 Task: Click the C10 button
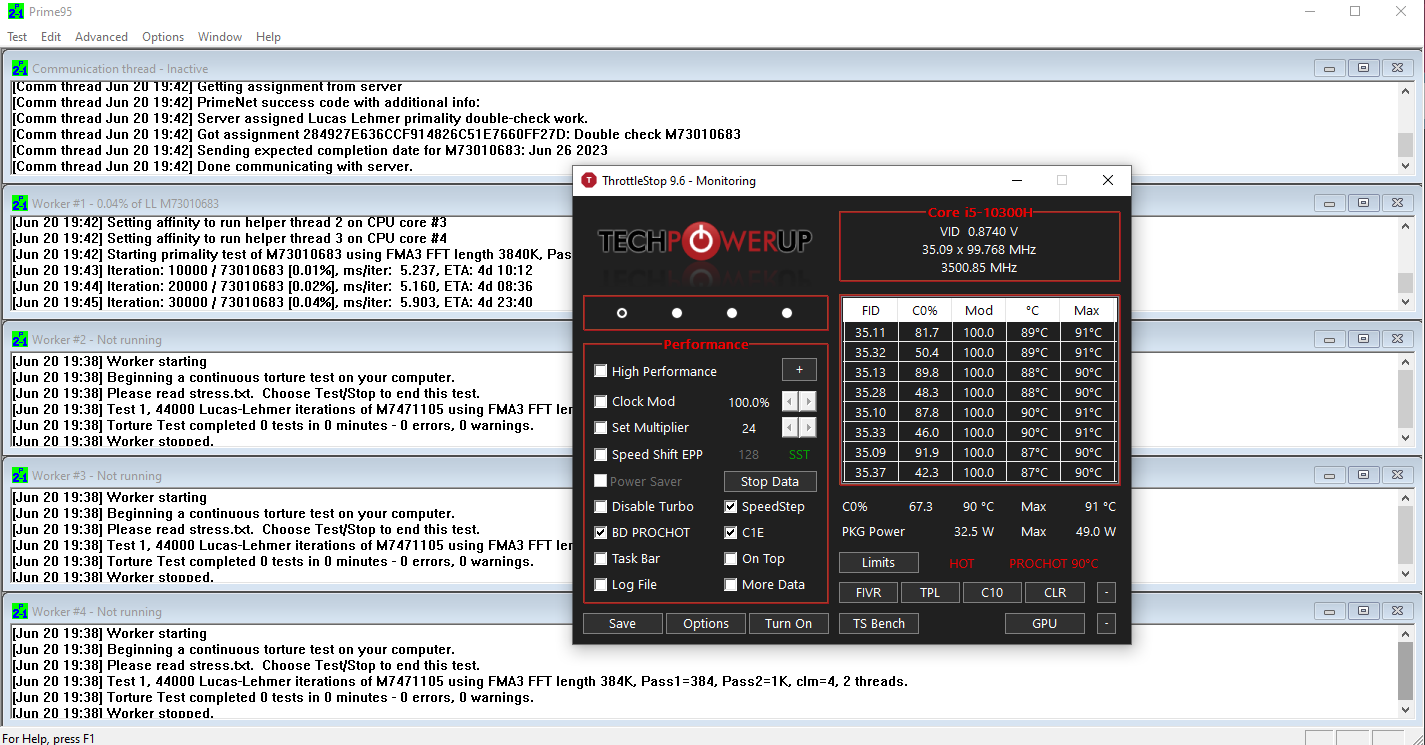pyautogui.click(x=992, y=592)
